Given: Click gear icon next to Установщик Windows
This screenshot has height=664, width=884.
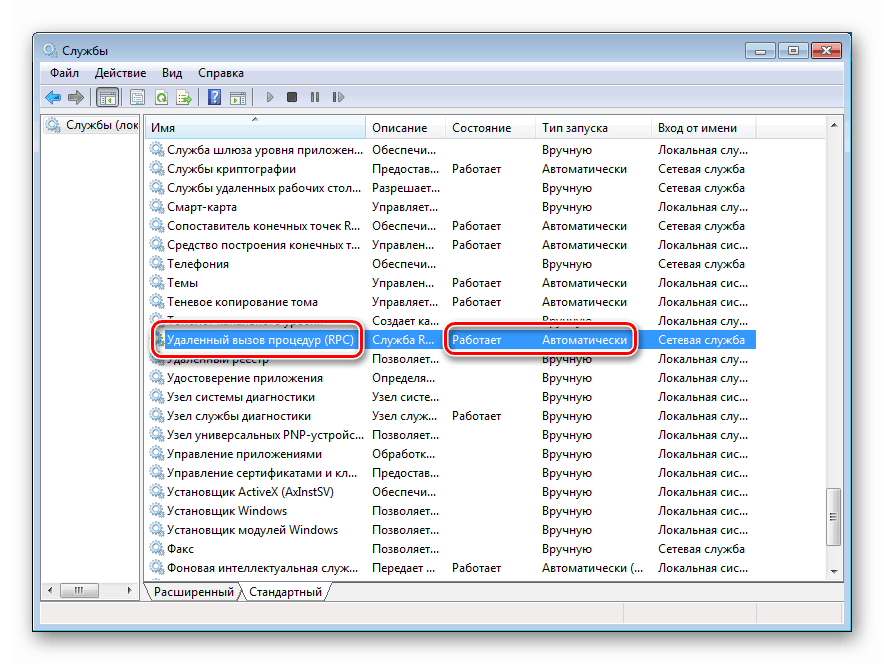Looking at the screenshot, I should [x=156, y=511].
